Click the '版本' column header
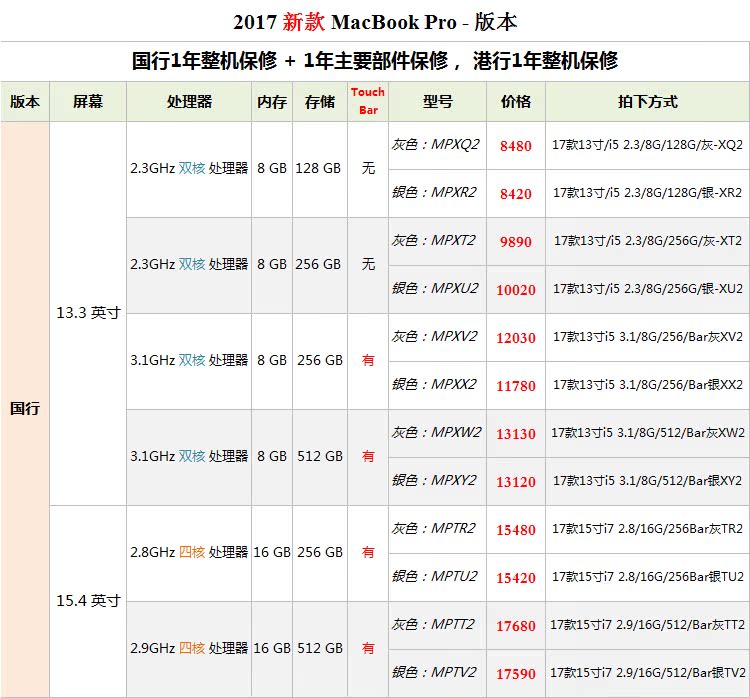750x698 pixels. [x=25, y=101]
